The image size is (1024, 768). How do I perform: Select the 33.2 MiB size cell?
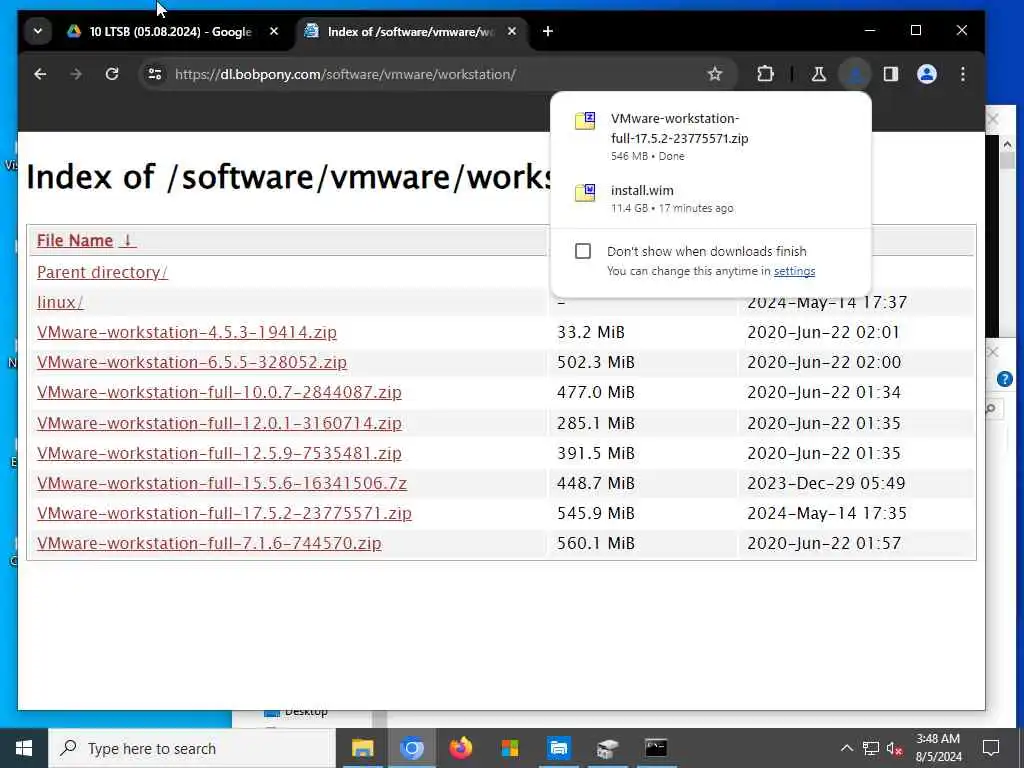click(x=591, y=332)
